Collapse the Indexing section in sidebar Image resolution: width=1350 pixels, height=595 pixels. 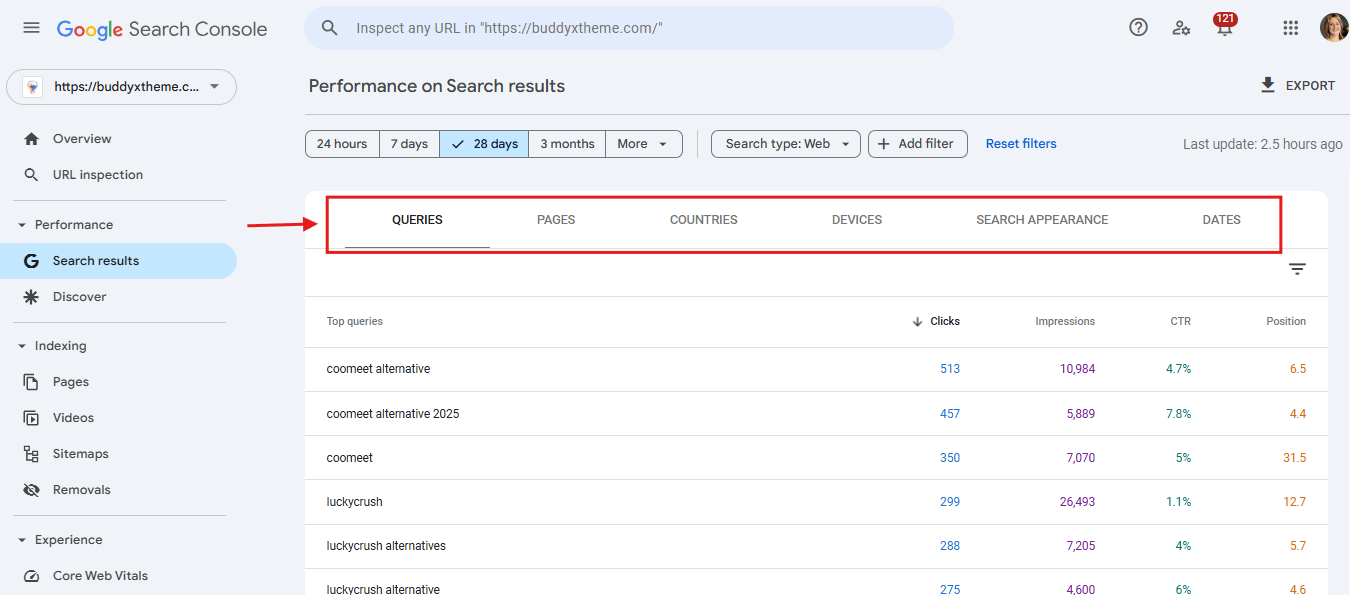(22, 346)
